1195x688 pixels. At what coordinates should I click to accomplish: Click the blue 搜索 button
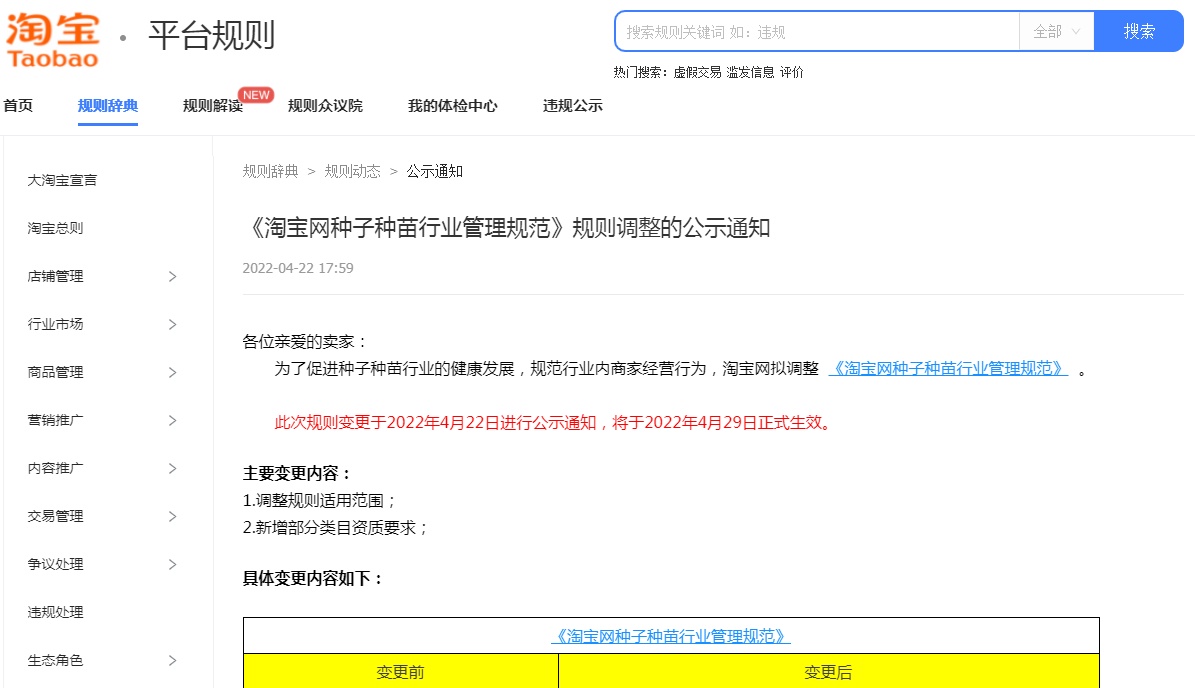(1139, 31)
